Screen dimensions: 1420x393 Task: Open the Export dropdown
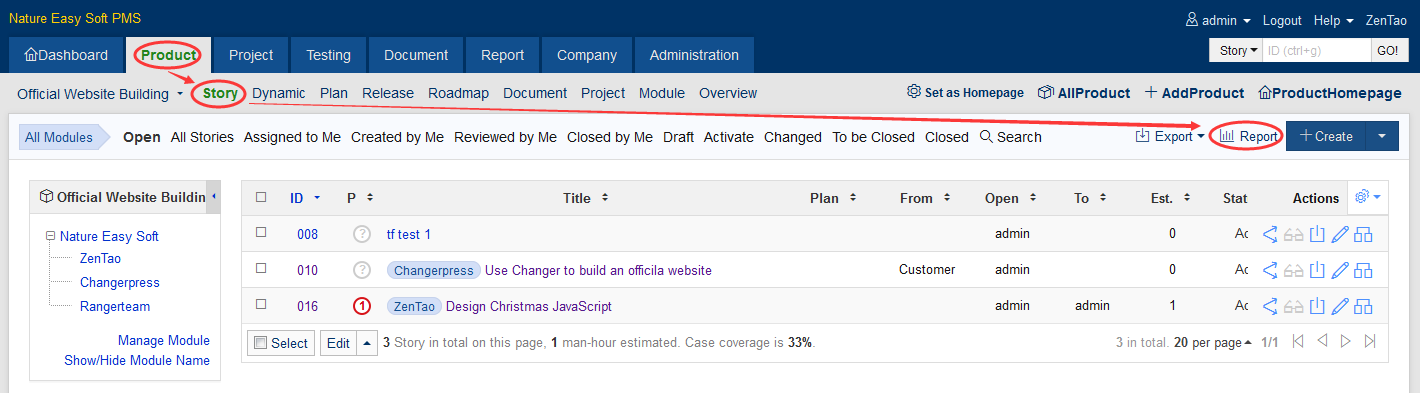(1170, 137)
